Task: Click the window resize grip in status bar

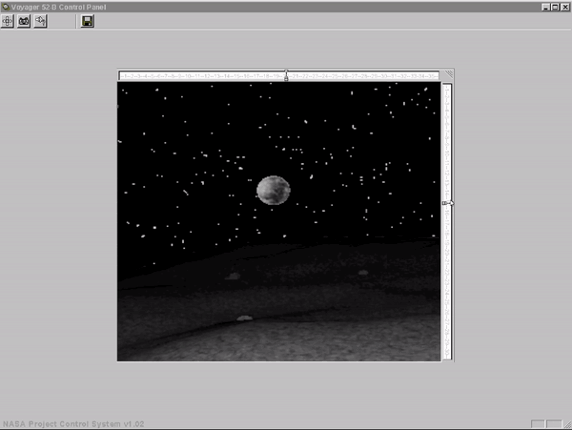Action: coord(567,425)
